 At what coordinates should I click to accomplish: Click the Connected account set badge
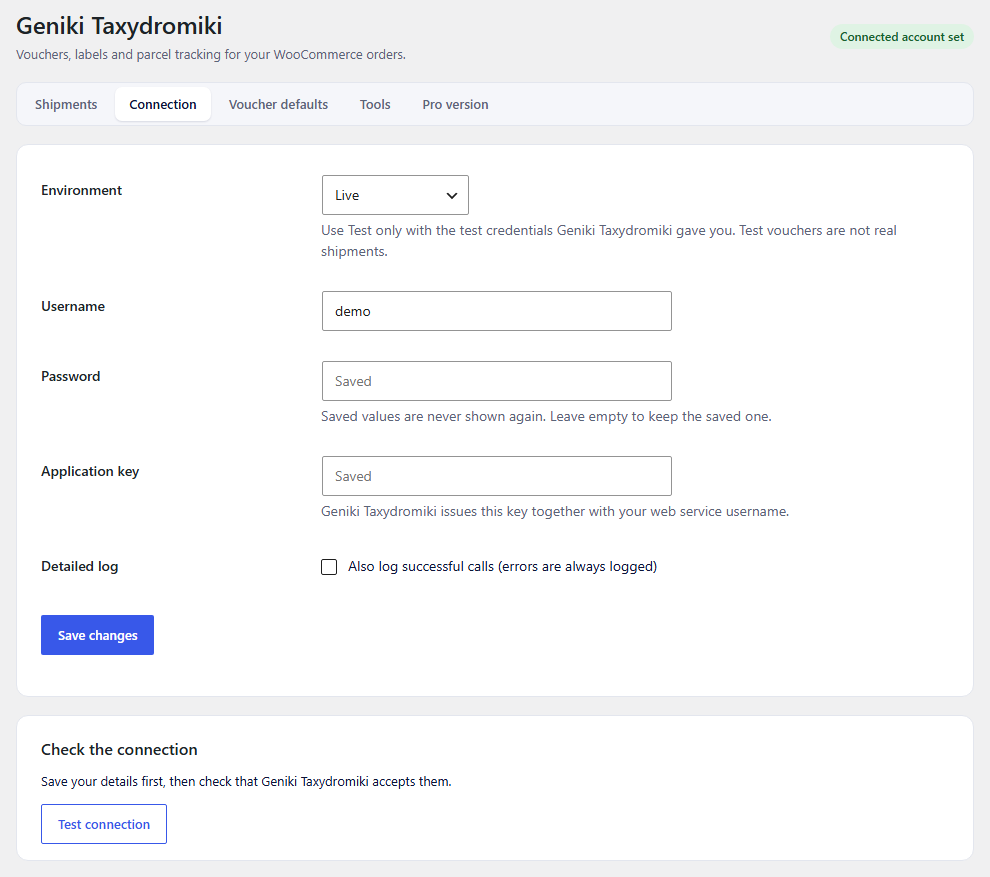(x=902, y=37)
